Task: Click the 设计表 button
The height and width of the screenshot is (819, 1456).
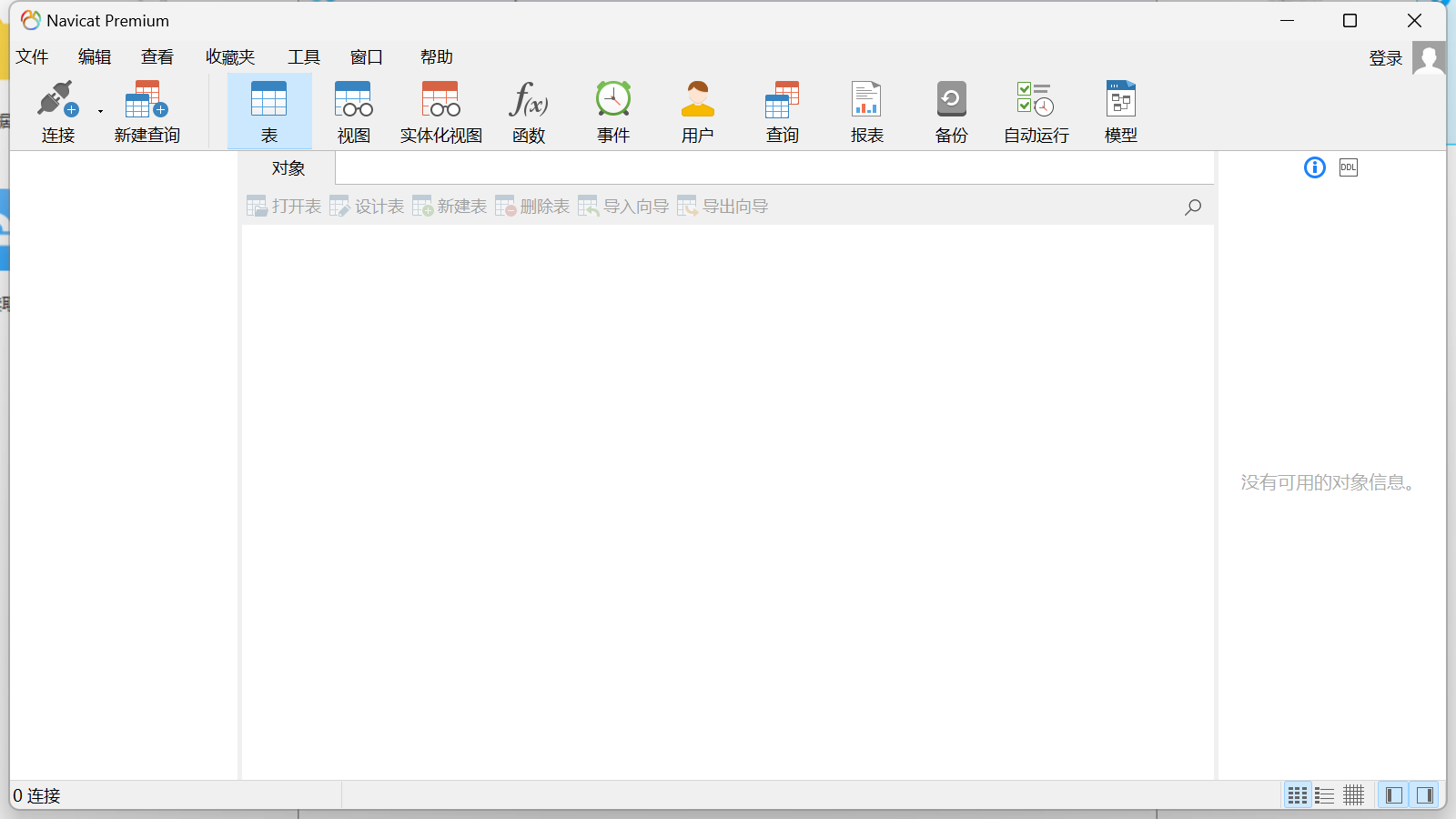Action: tap(367, 207)
